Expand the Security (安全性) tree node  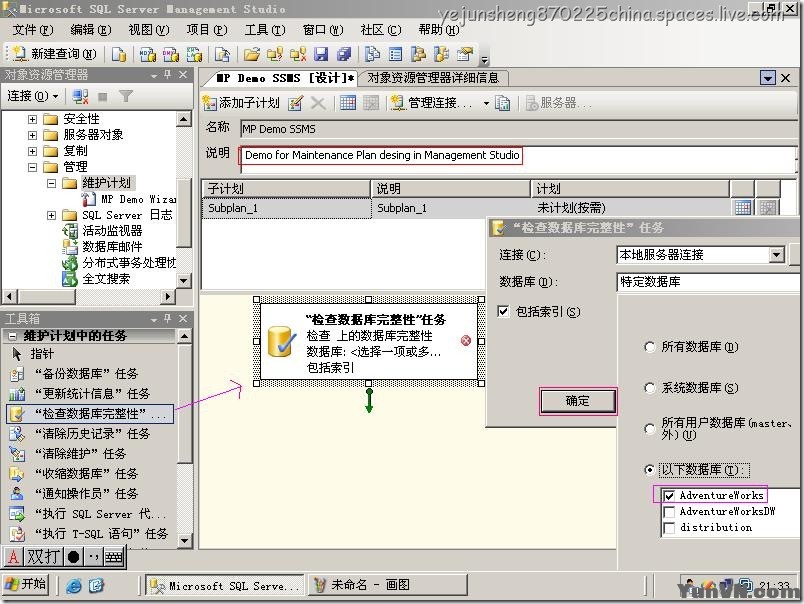point(32,119)
